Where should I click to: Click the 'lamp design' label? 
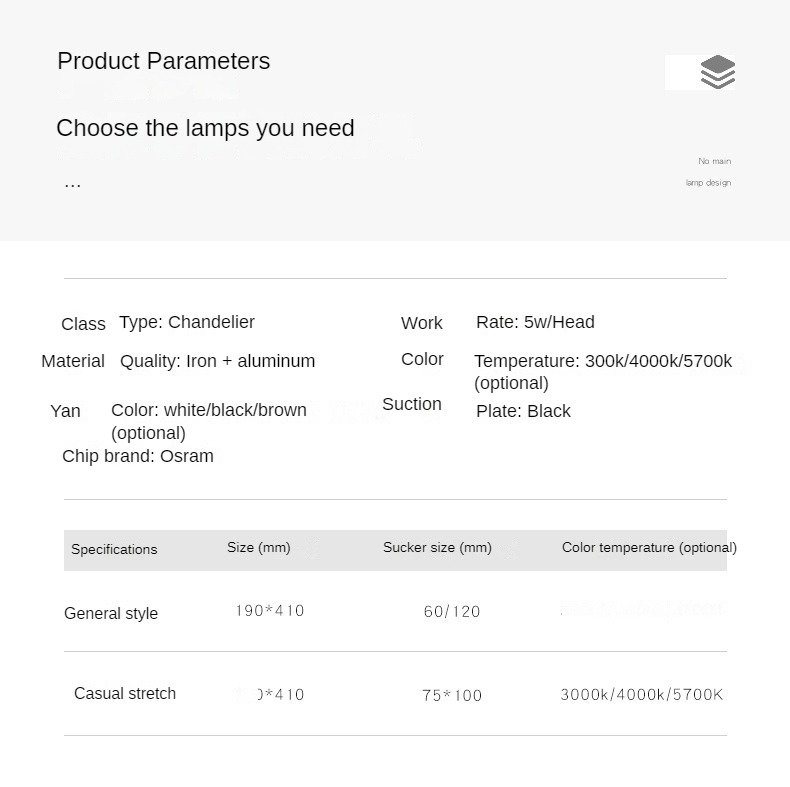tap(708, 183)
